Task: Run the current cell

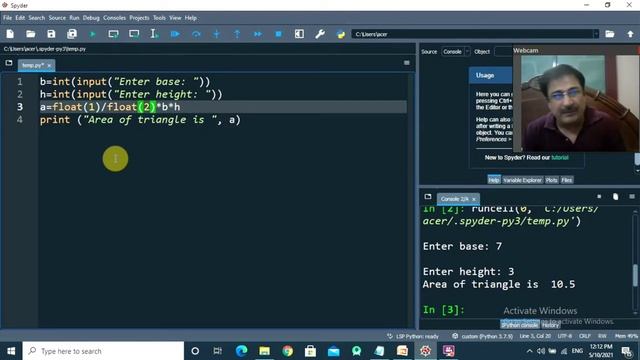Action: (113, 34)
